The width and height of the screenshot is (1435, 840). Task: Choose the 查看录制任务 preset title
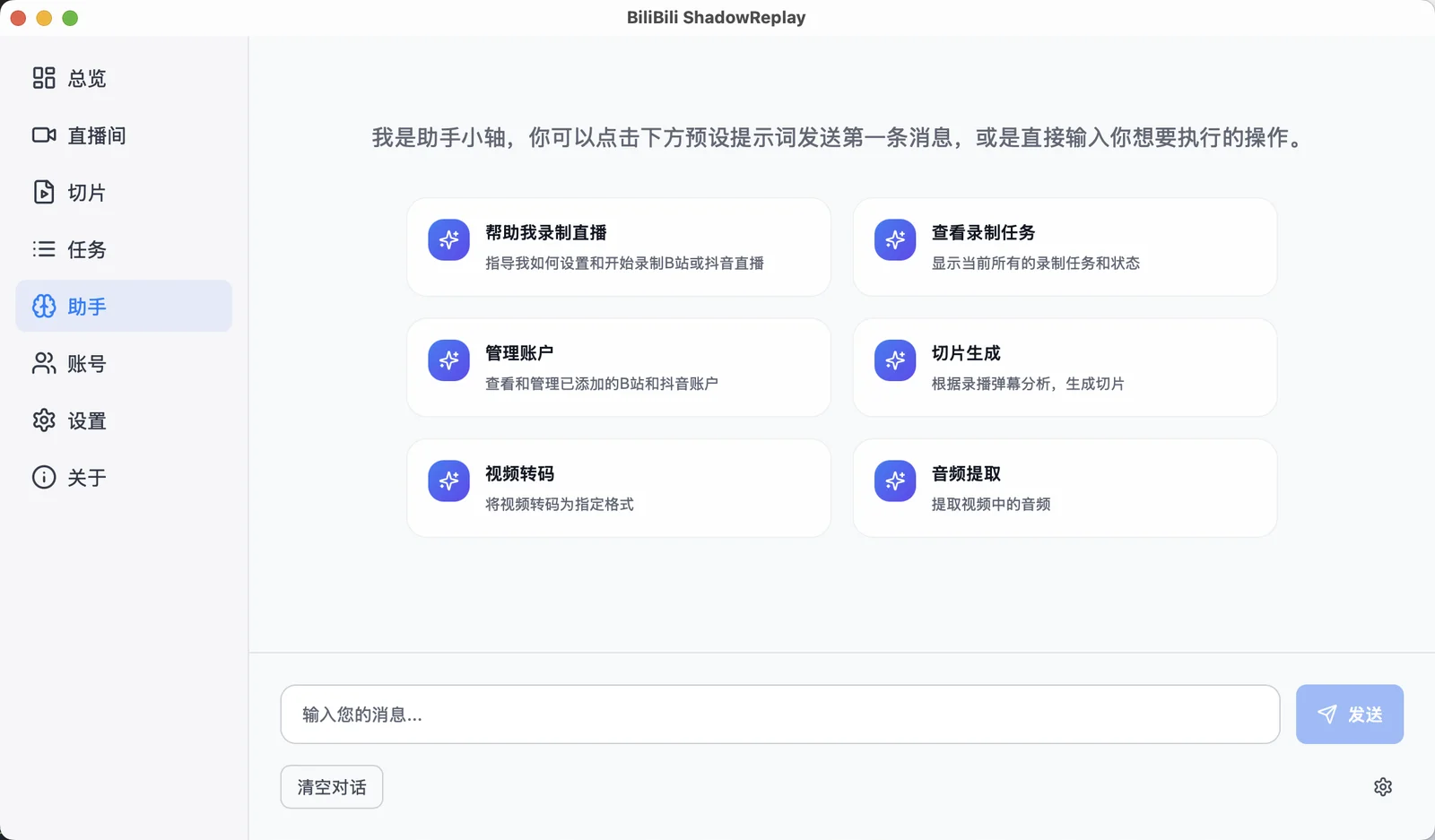983,232
